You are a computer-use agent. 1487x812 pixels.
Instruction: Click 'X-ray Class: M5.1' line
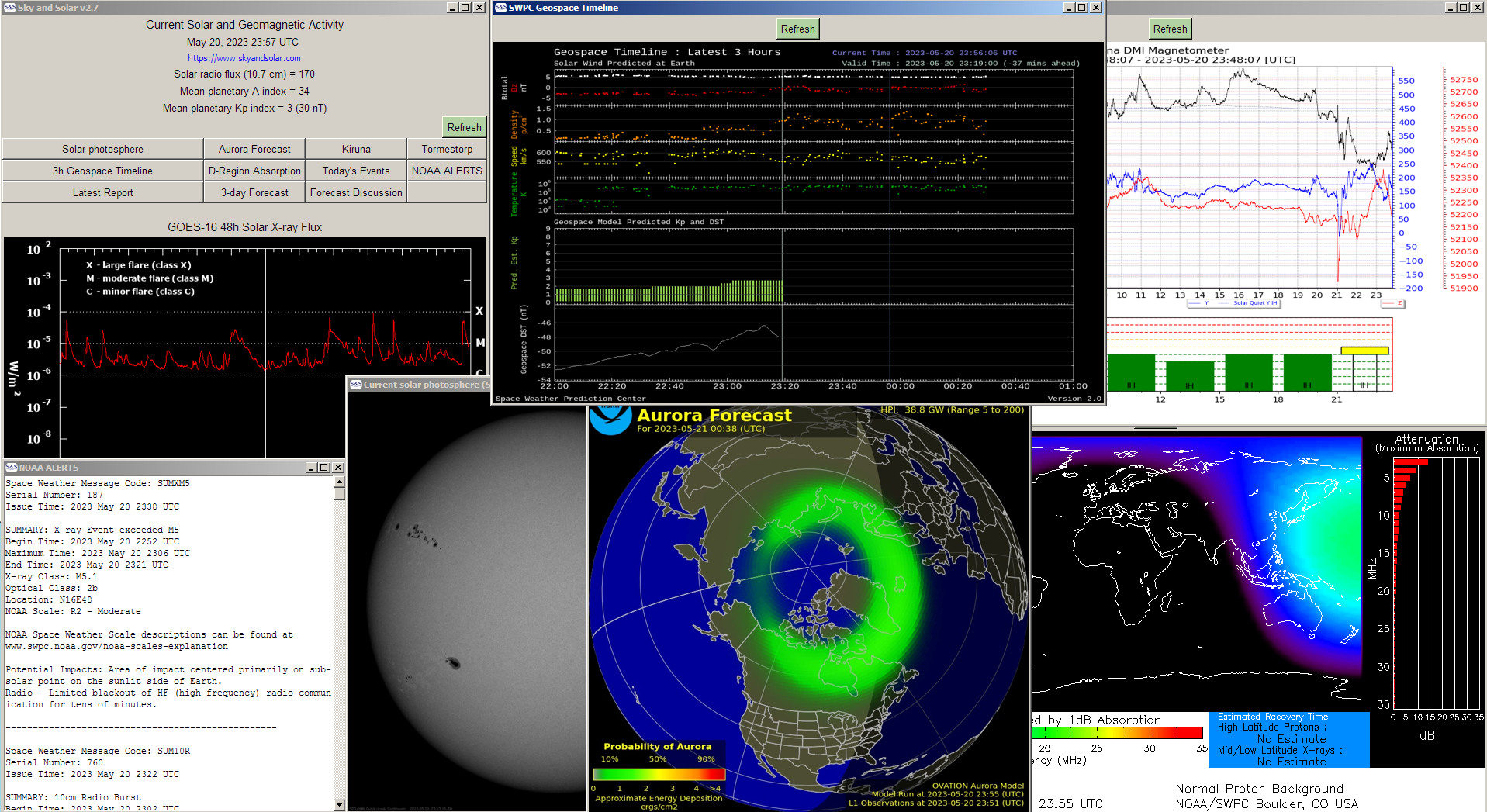point(51,576)
